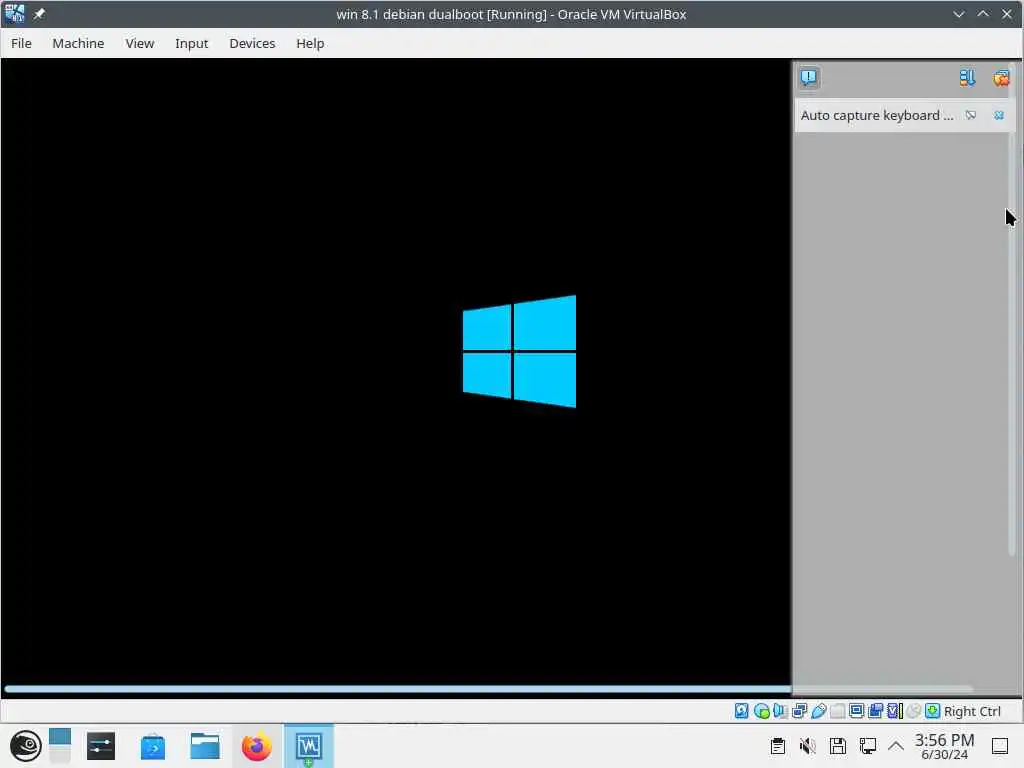Click the Windows boot logo in VM
The image size is (1024, 768).
(519, 351)
